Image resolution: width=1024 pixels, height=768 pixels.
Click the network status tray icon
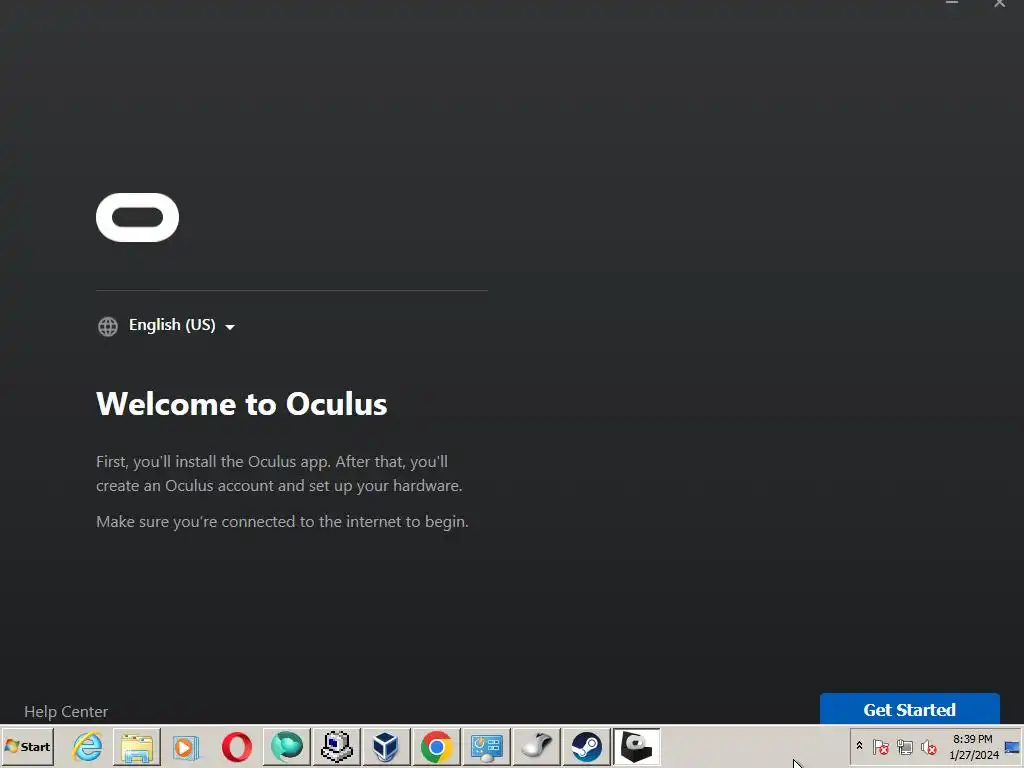click(x=904, y=746)
